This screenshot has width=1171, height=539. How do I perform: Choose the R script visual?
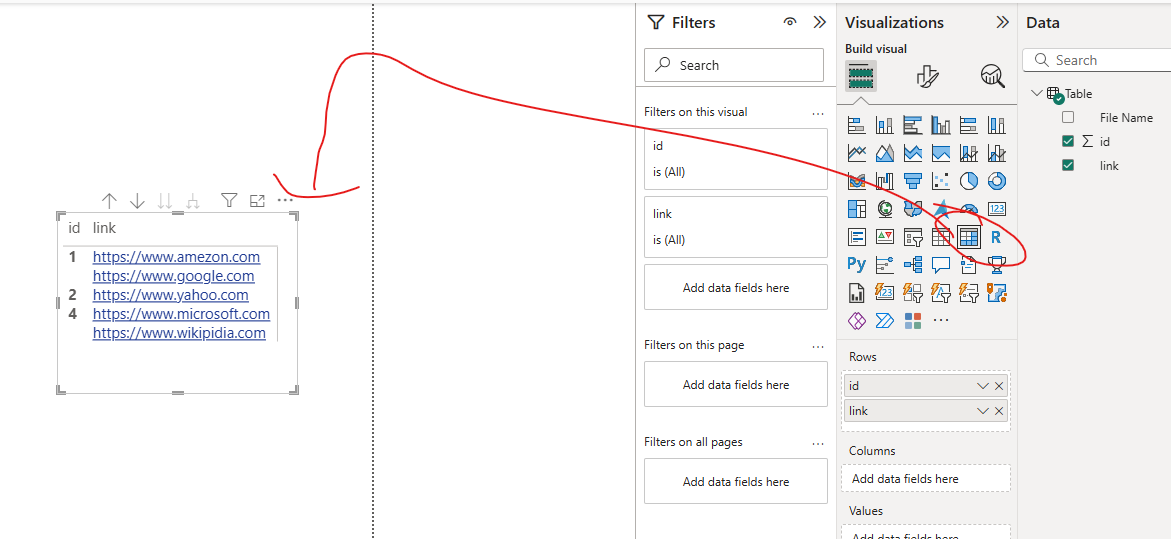pyautogui.click(x=996, y=237)
